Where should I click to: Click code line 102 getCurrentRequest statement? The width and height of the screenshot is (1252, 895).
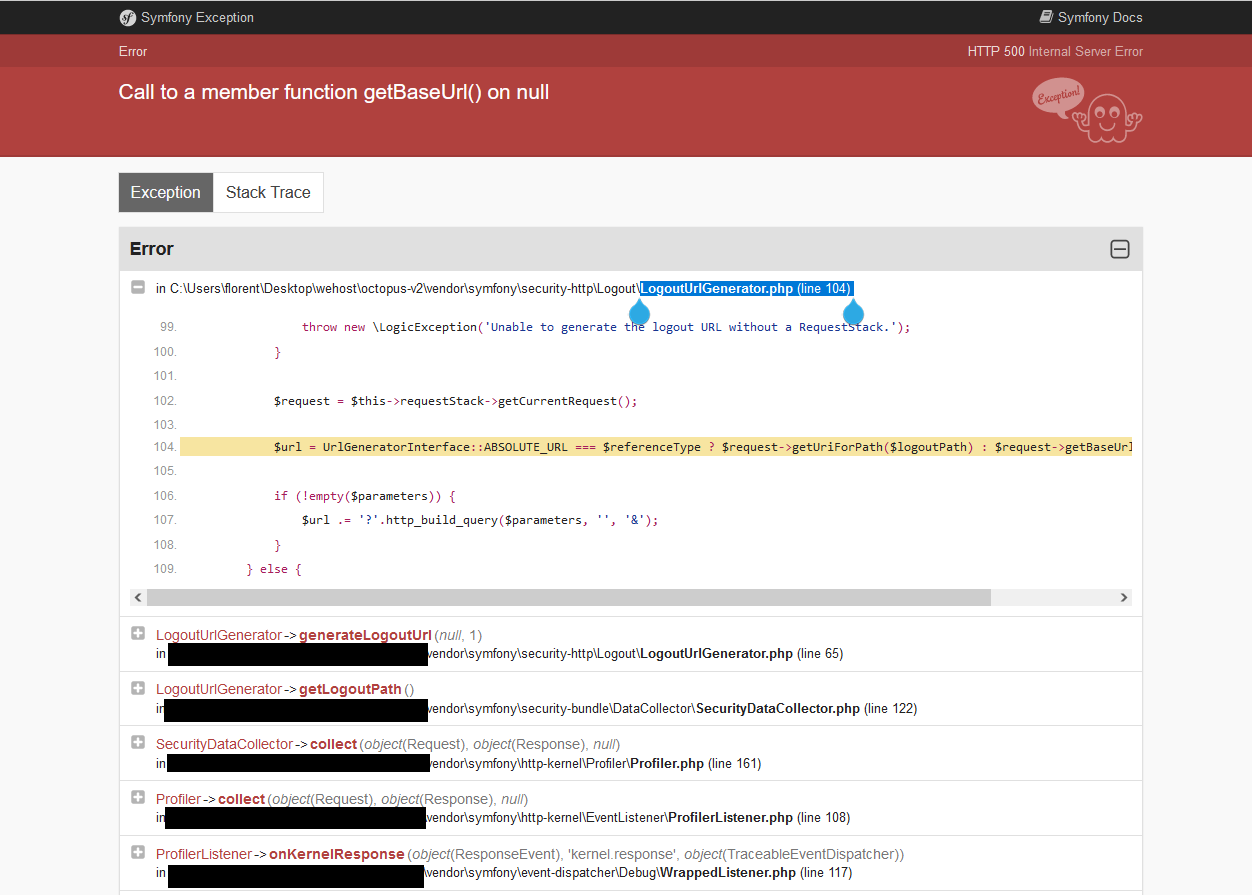click(x=456, y=401)
